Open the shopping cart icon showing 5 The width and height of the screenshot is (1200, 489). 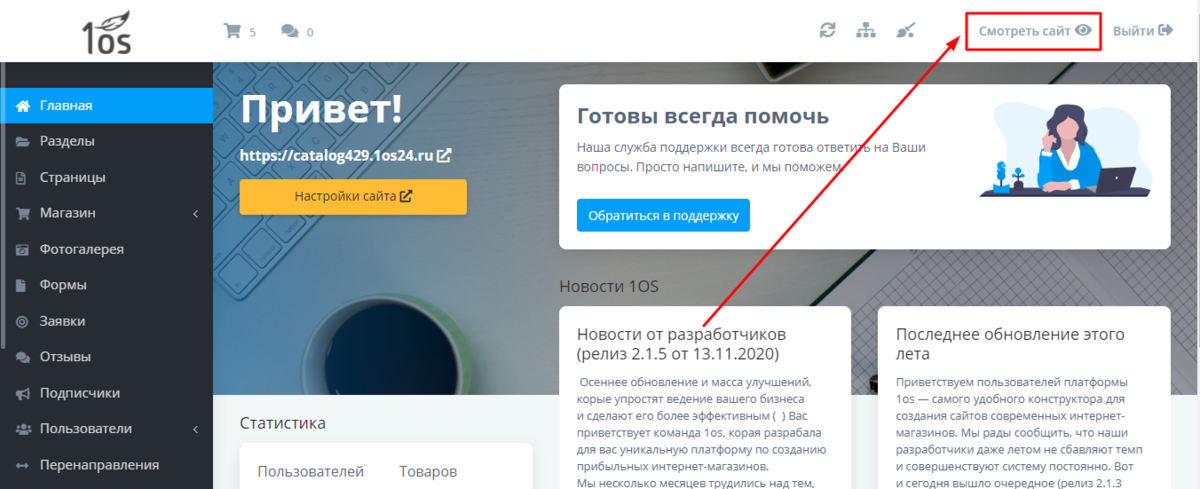[232, 31]
